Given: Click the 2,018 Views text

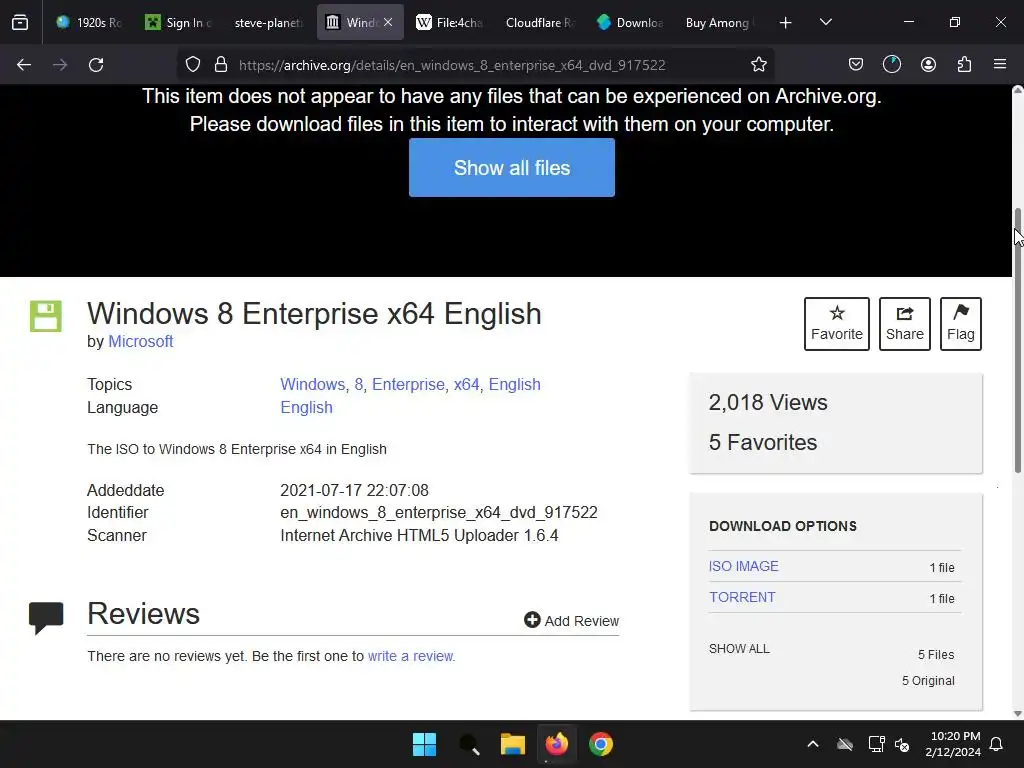Looking at the screenshot, I should point(768,402).
